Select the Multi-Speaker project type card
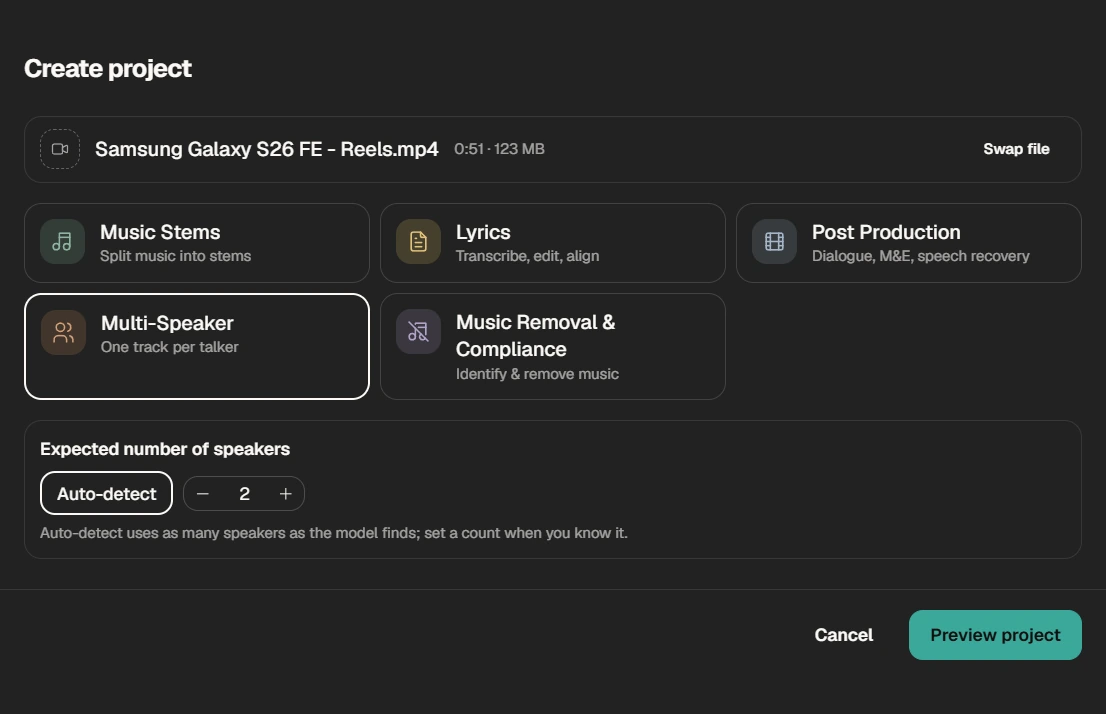The height and width of the screenshot is (714, 1106). [197, 346]
